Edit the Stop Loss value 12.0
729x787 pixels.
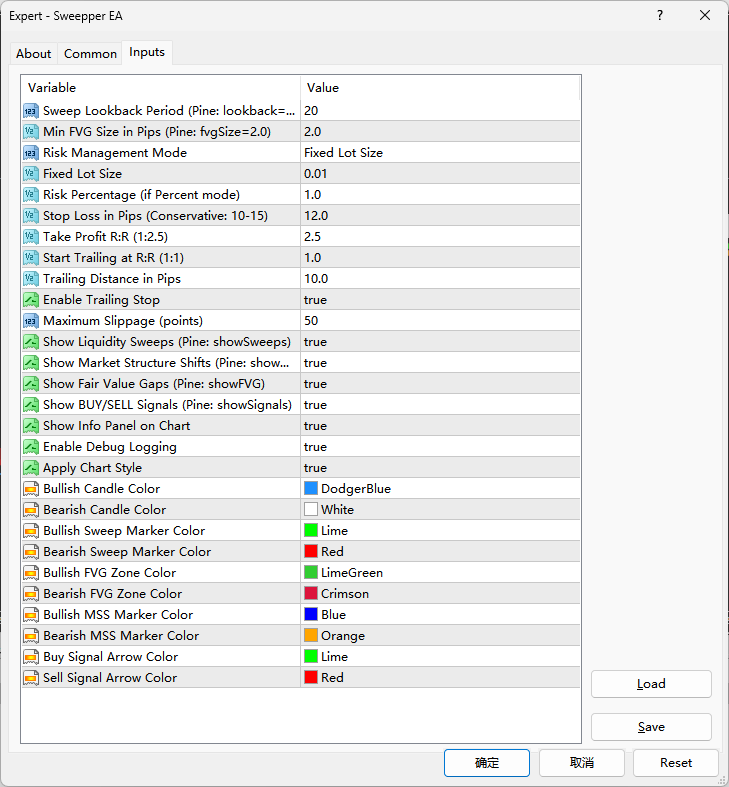click(x=440, y=216)
